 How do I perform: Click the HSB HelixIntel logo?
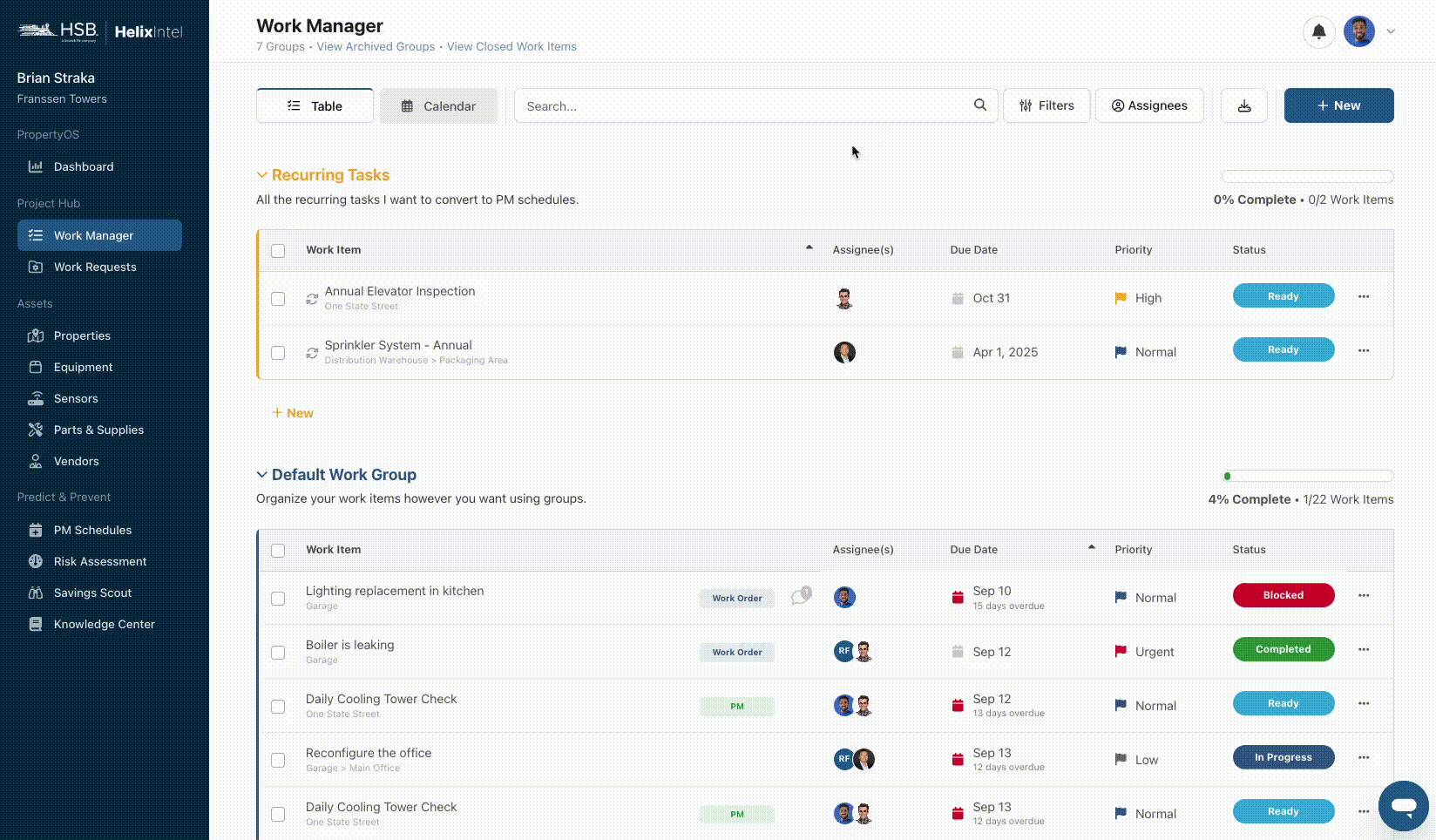pyautogui.click(x=100, y=32)
